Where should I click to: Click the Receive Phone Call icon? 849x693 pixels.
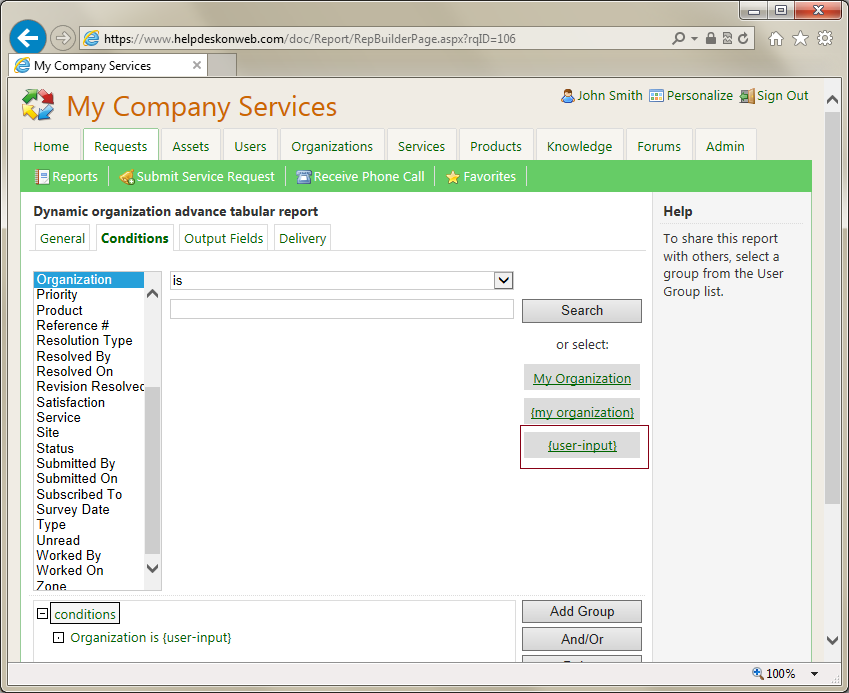[x=304, y=177]
